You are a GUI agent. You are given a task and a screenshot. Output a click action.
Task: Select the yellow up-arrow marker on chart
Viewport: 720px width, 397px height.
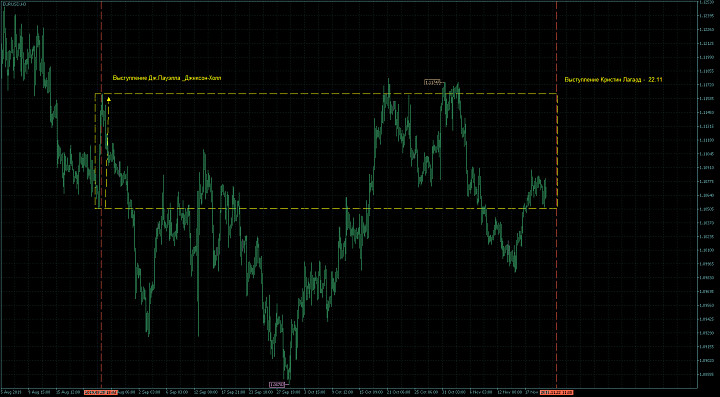click(x=108, y=98)
